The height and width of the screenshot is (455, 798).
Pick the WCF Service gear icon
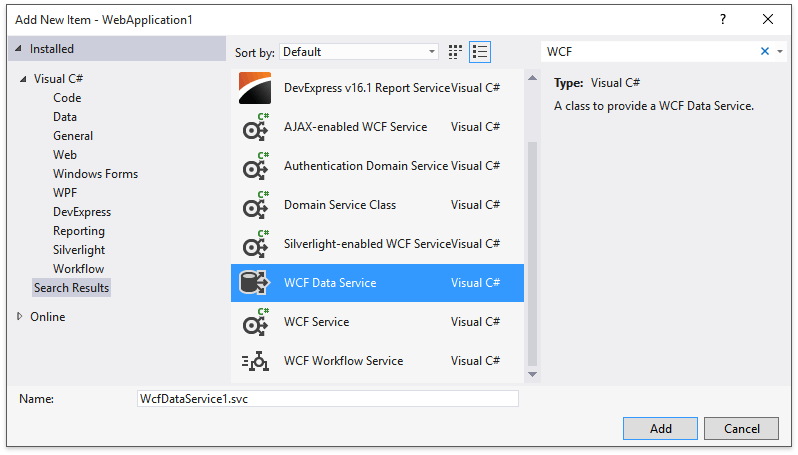point(255,322)
